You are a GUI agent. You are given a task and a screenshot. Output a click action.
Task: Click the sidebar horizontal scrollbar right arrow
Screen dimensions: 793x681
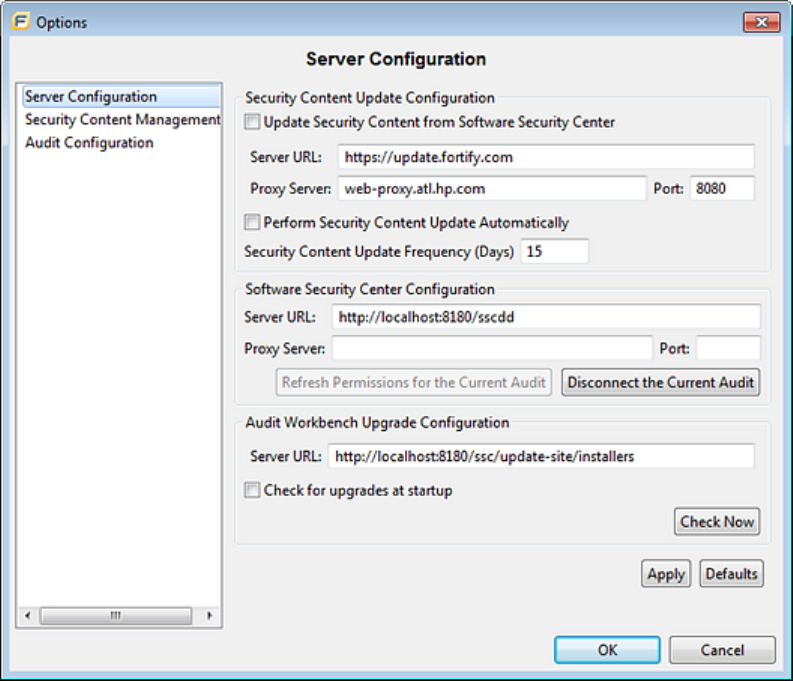[x=209, y=616]
